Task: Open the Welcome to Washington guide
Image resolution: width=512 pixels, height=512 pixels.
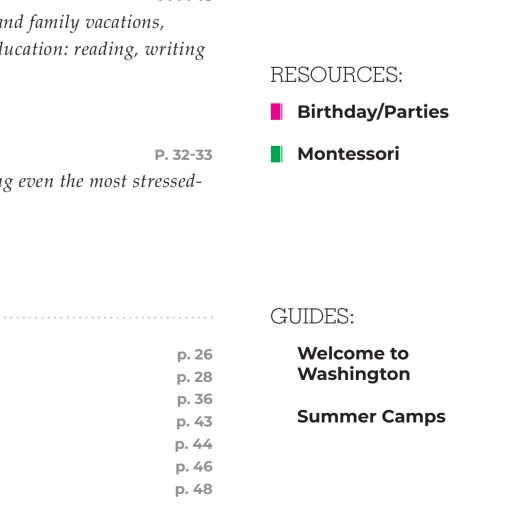Action: pos(354,364)
